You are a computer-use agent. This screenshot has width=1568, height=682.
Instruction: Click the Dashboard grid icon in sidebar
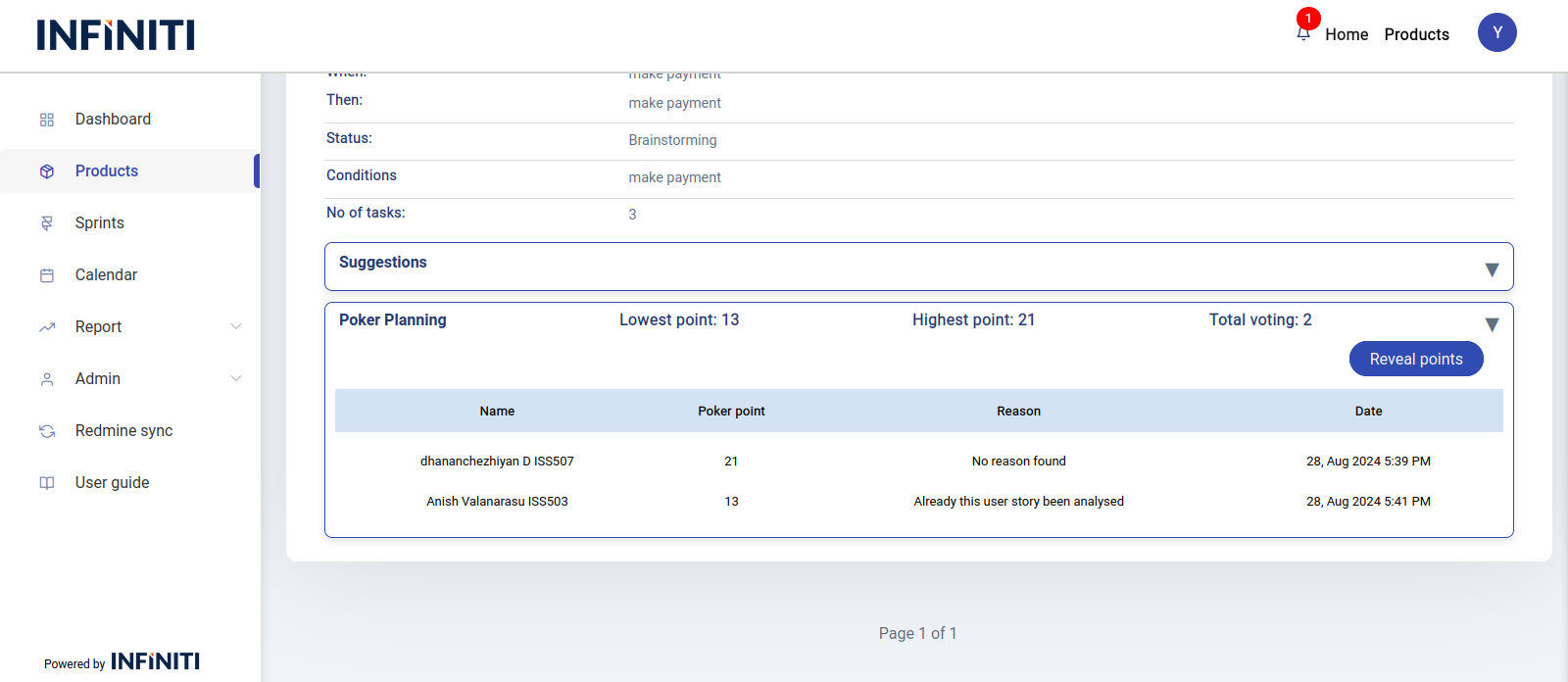coord(47,120)
